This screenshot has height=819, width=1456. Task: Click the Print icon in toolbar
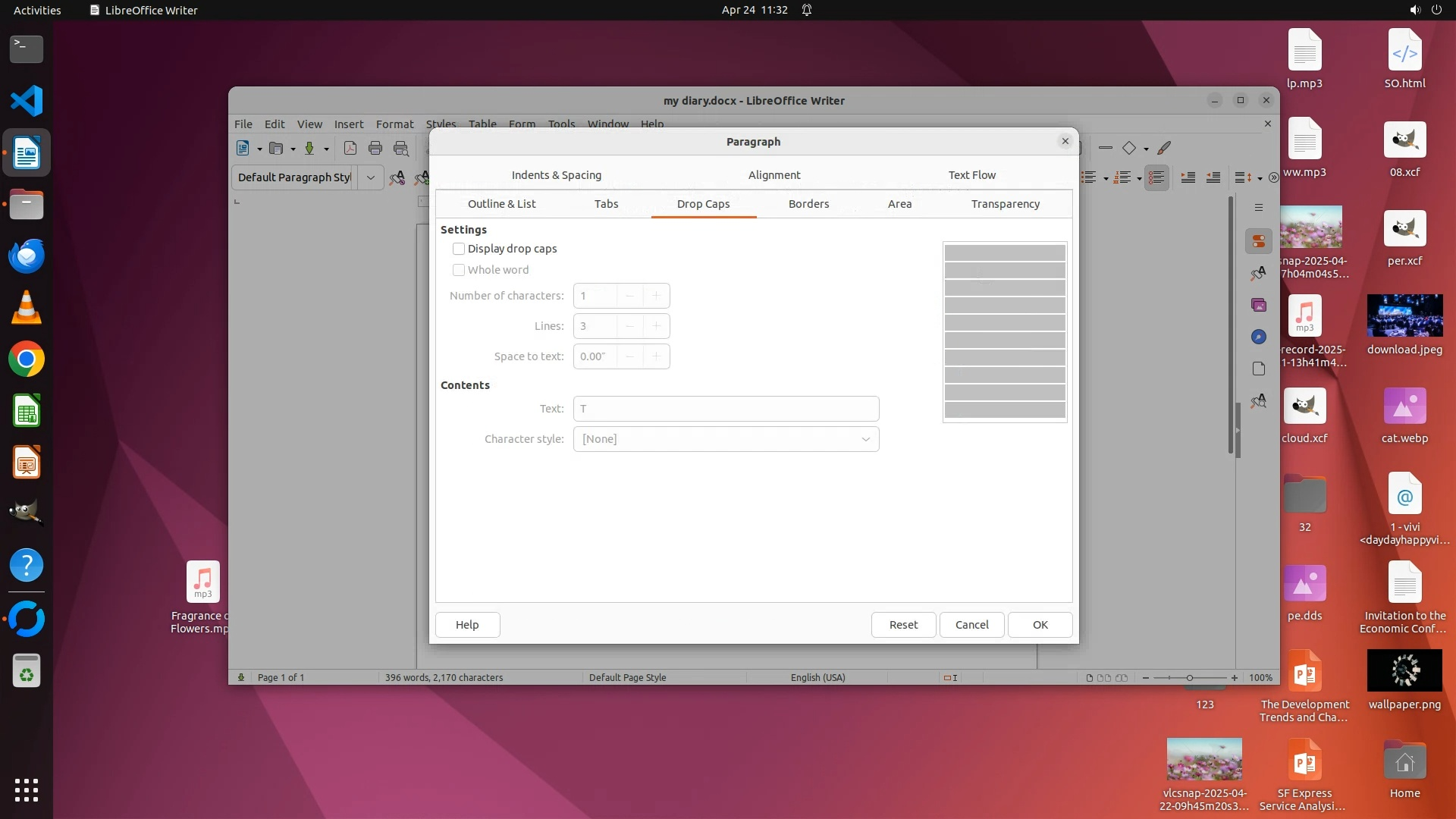375,148
